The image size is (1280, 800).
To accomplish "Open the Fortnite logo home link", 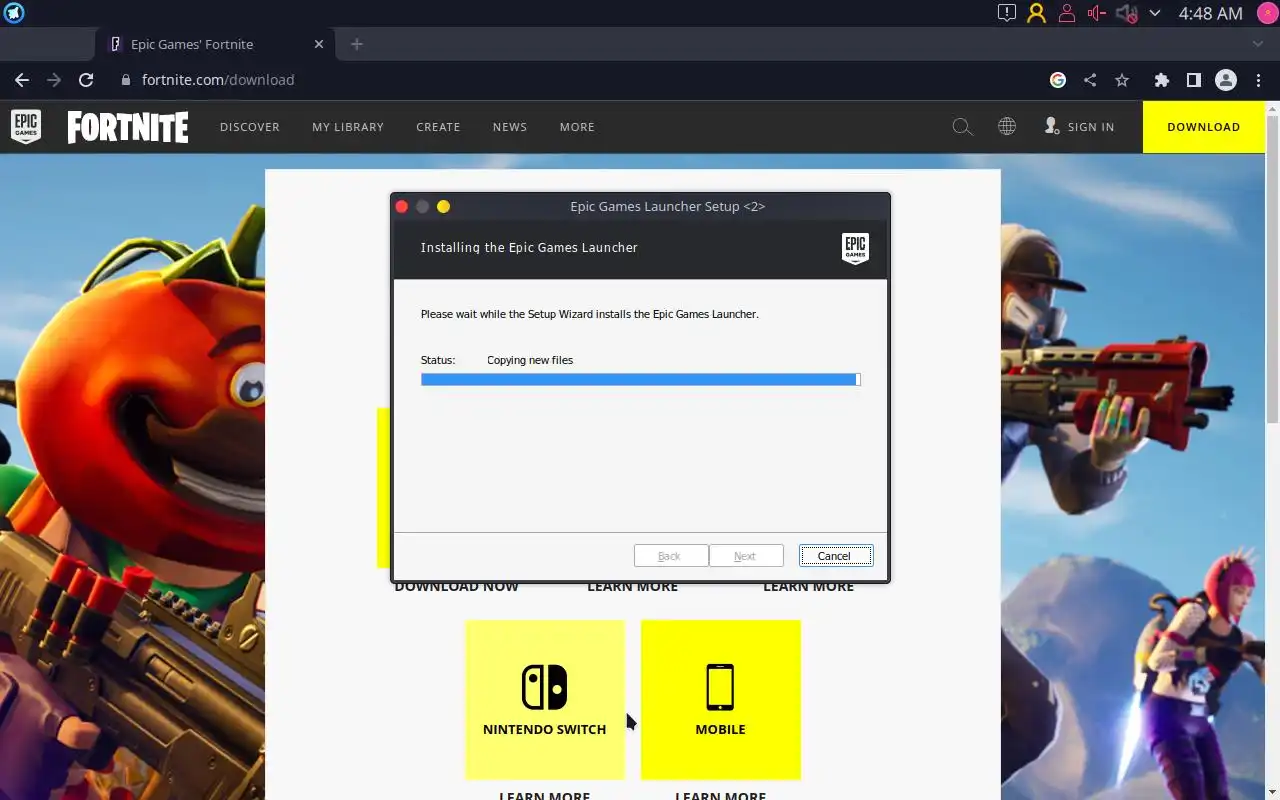I will (x=128, y=127).
